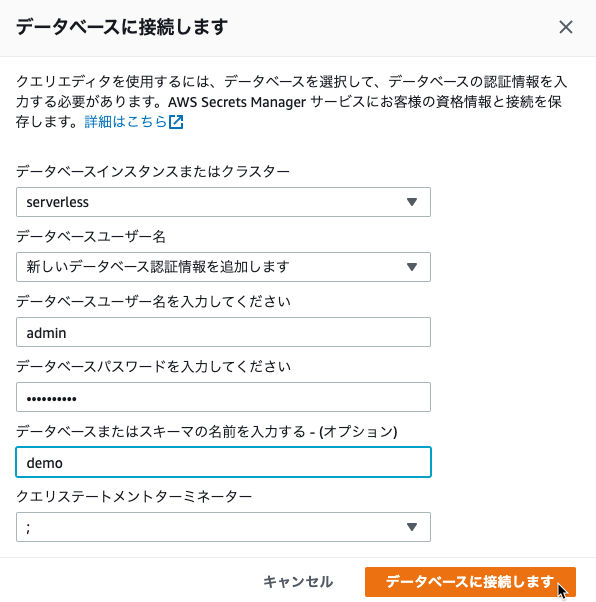The height and width of the screenshot is (602, 596).
Task: Open the 詳細はこちら link
Action: click(x=126, y=122)
